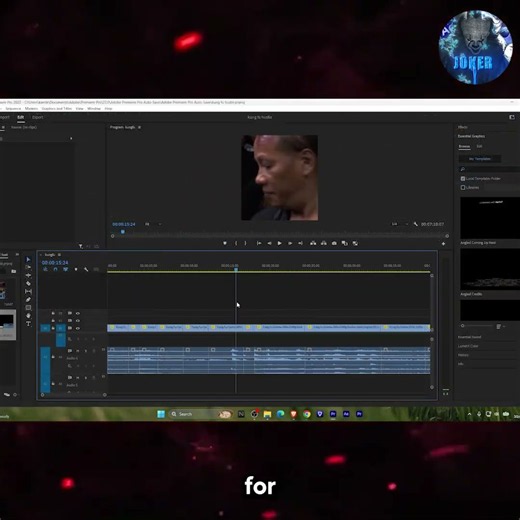Select the Track Select Forward tool
This screenshot has width=520, height=520.
[x=28, y=267]
